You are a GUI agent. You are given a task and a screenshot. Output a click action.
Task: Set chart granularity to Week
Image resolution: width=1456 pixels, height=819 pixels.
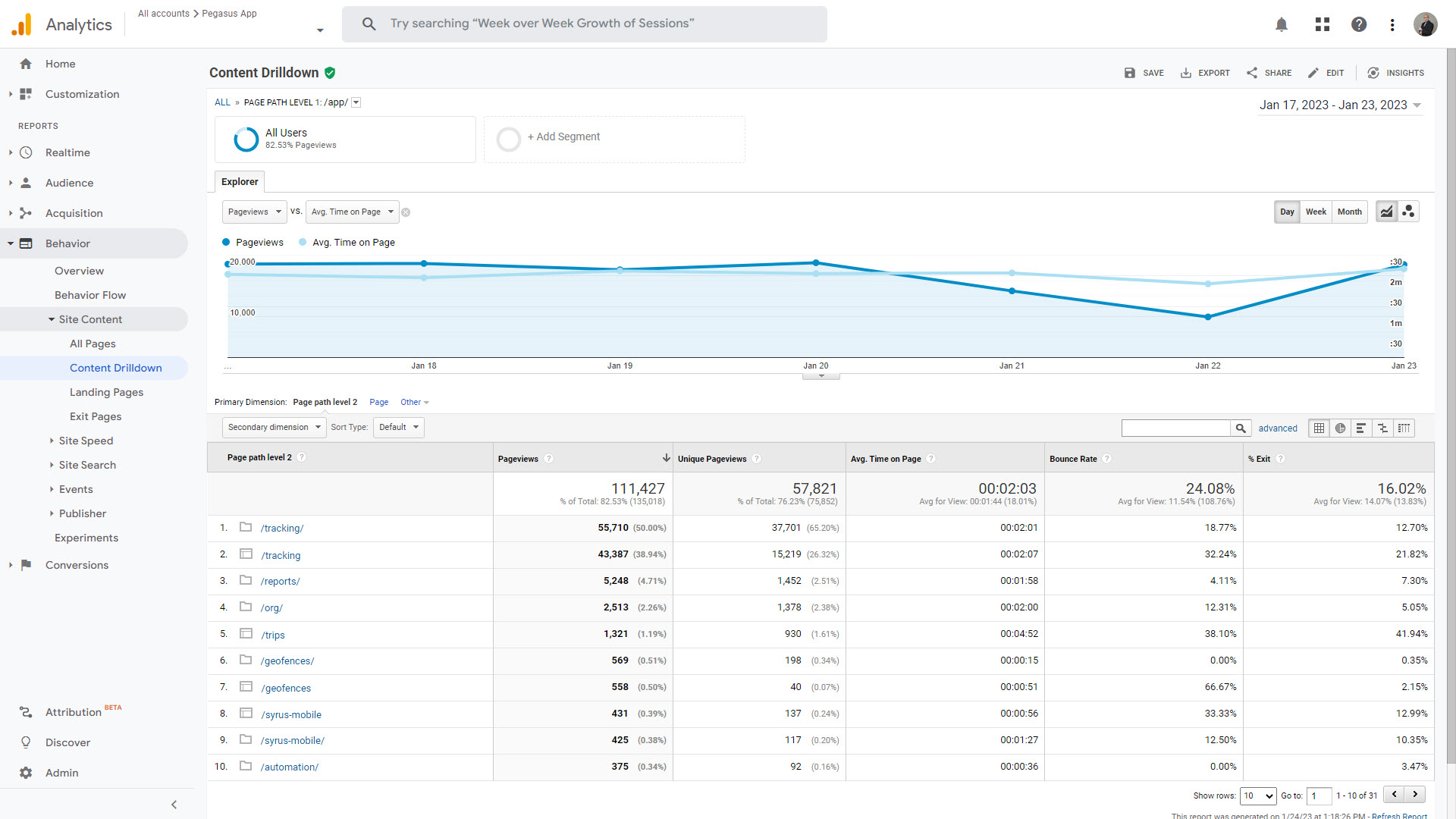[x=1316, y=212]
